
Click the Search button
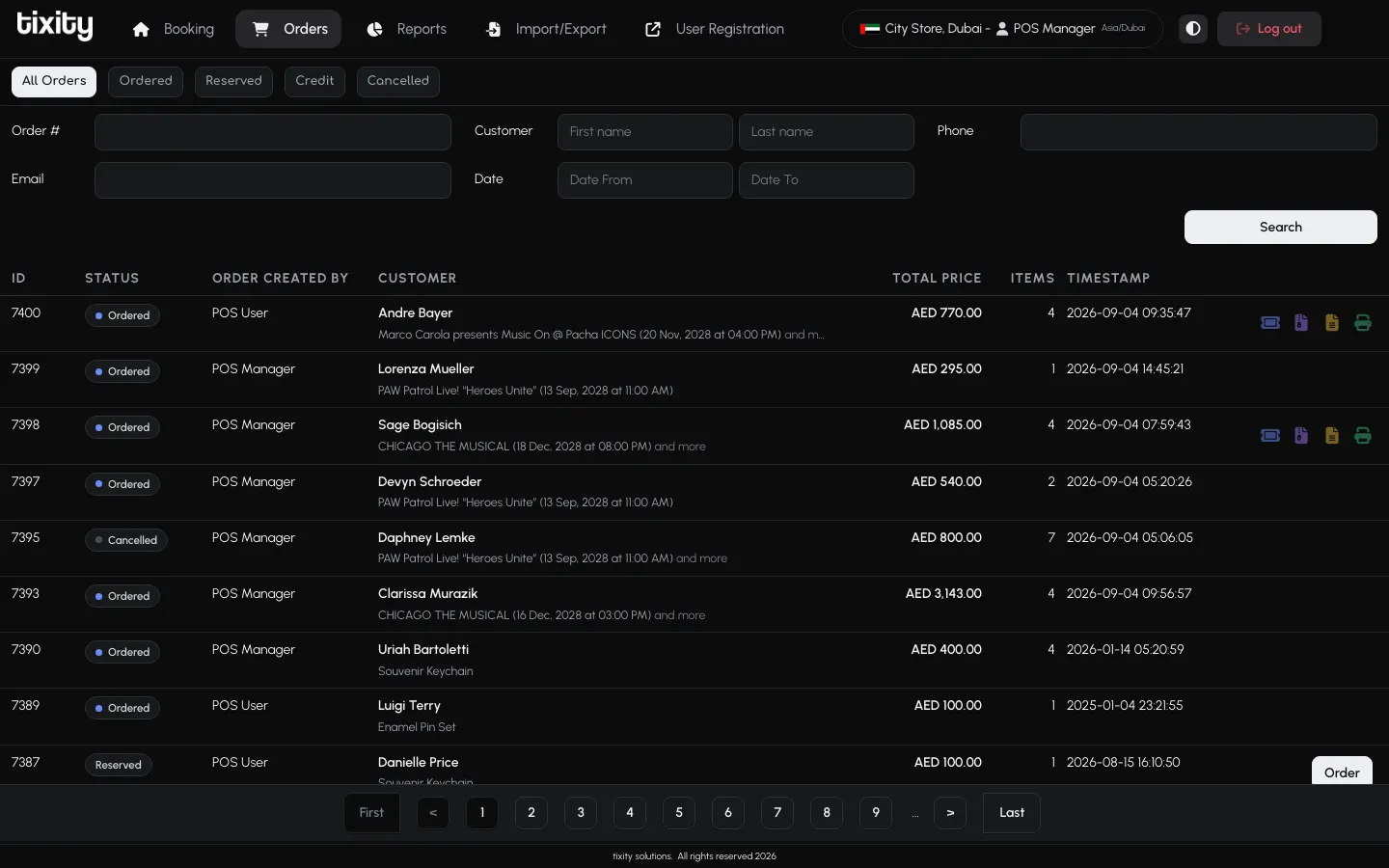(x=1281, y=228)
